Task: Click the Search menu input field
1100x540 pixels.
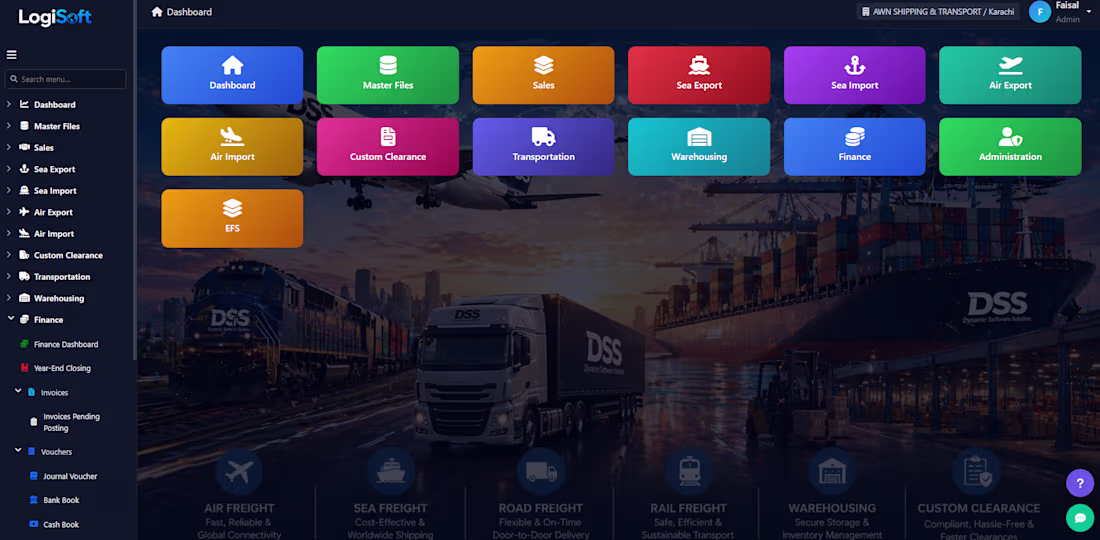Action: (65, 79)
